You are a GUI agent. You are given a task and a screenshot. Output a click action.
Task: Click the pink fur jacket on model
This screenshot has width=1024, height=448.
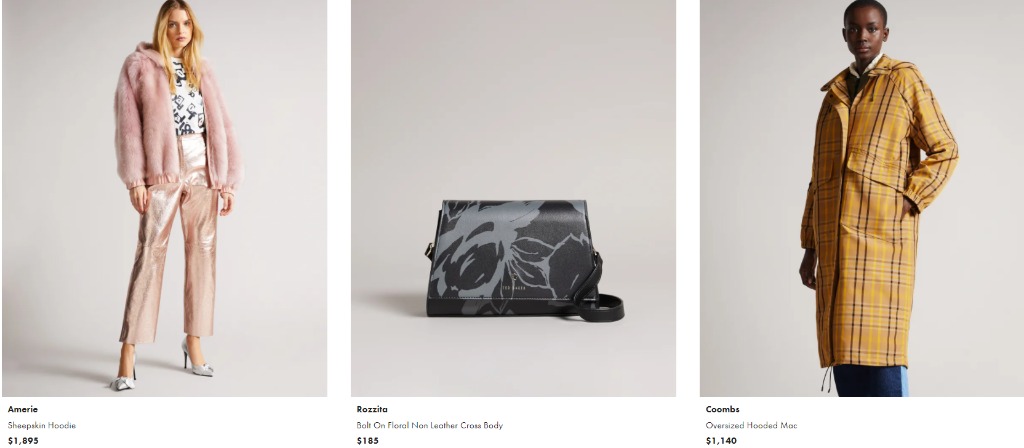point(147,124)
